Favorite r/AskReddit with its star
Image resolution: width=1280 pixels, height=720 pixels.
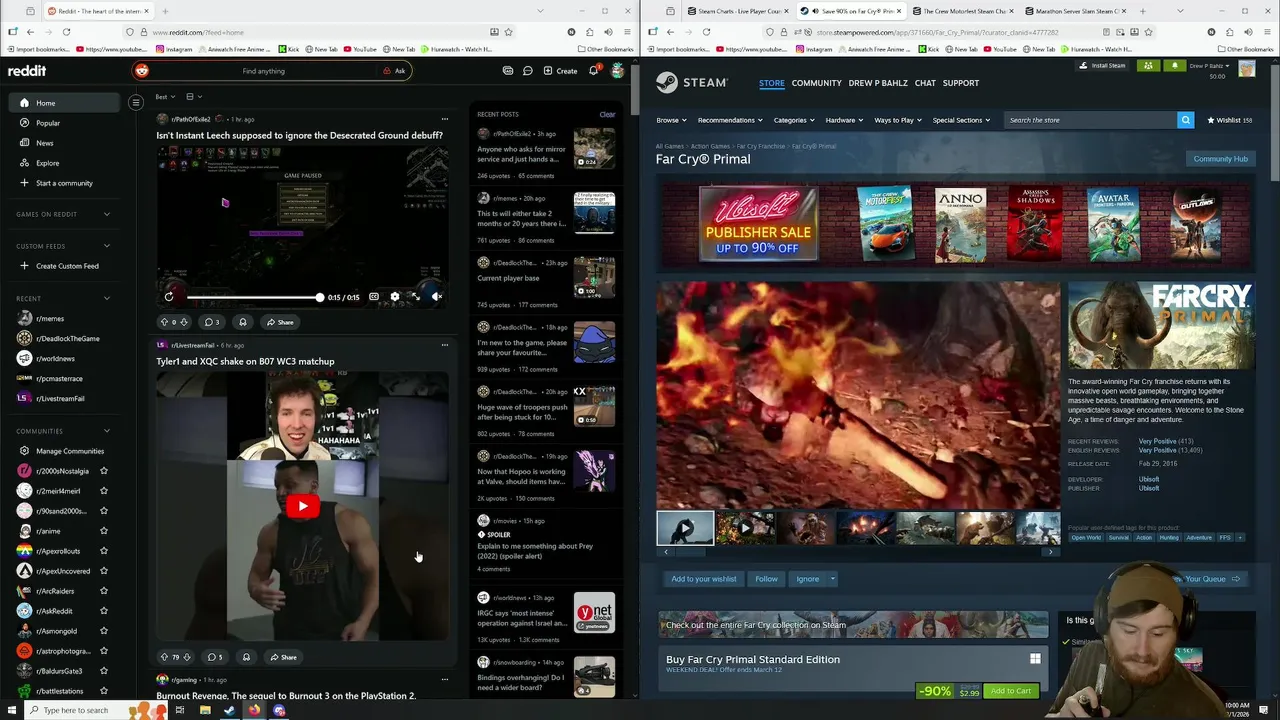103,611
